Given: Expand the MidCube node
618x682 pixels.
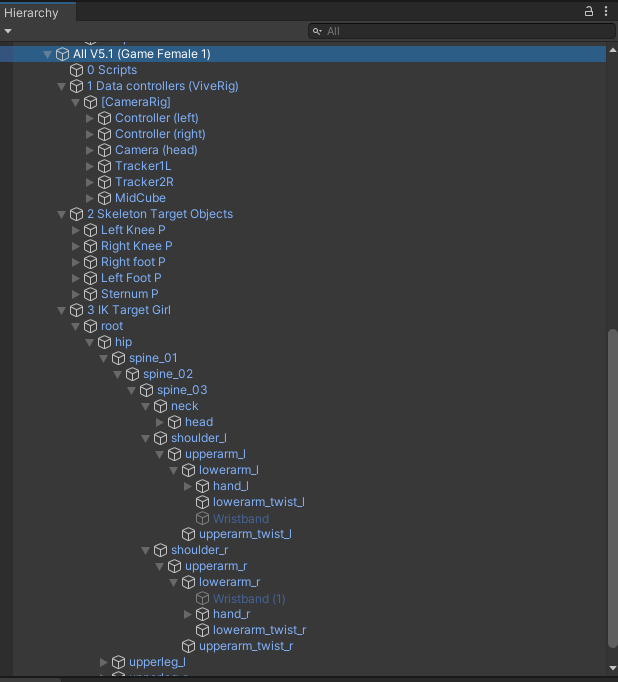Looking at the screenshot, I should tap(90, 198).
